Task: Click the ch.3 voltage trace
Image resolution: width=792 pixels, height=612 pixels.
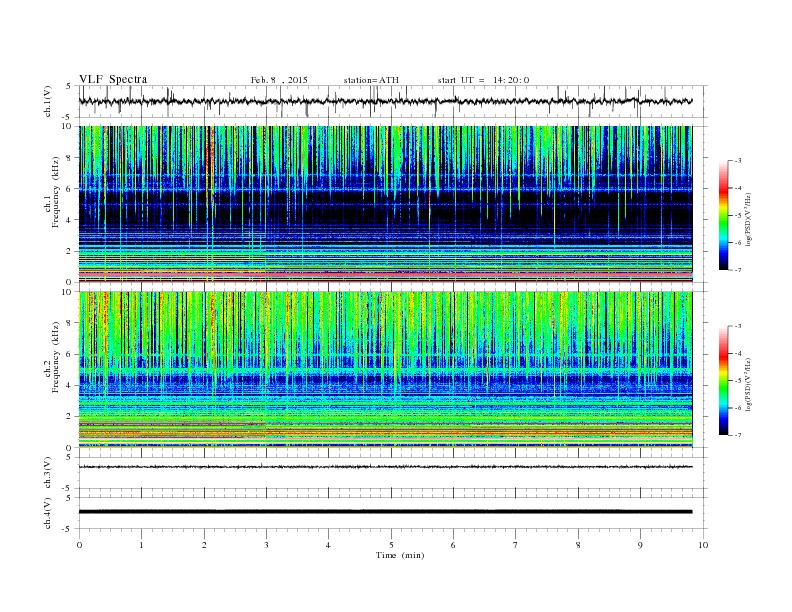Action: click(x=386, y=467)
